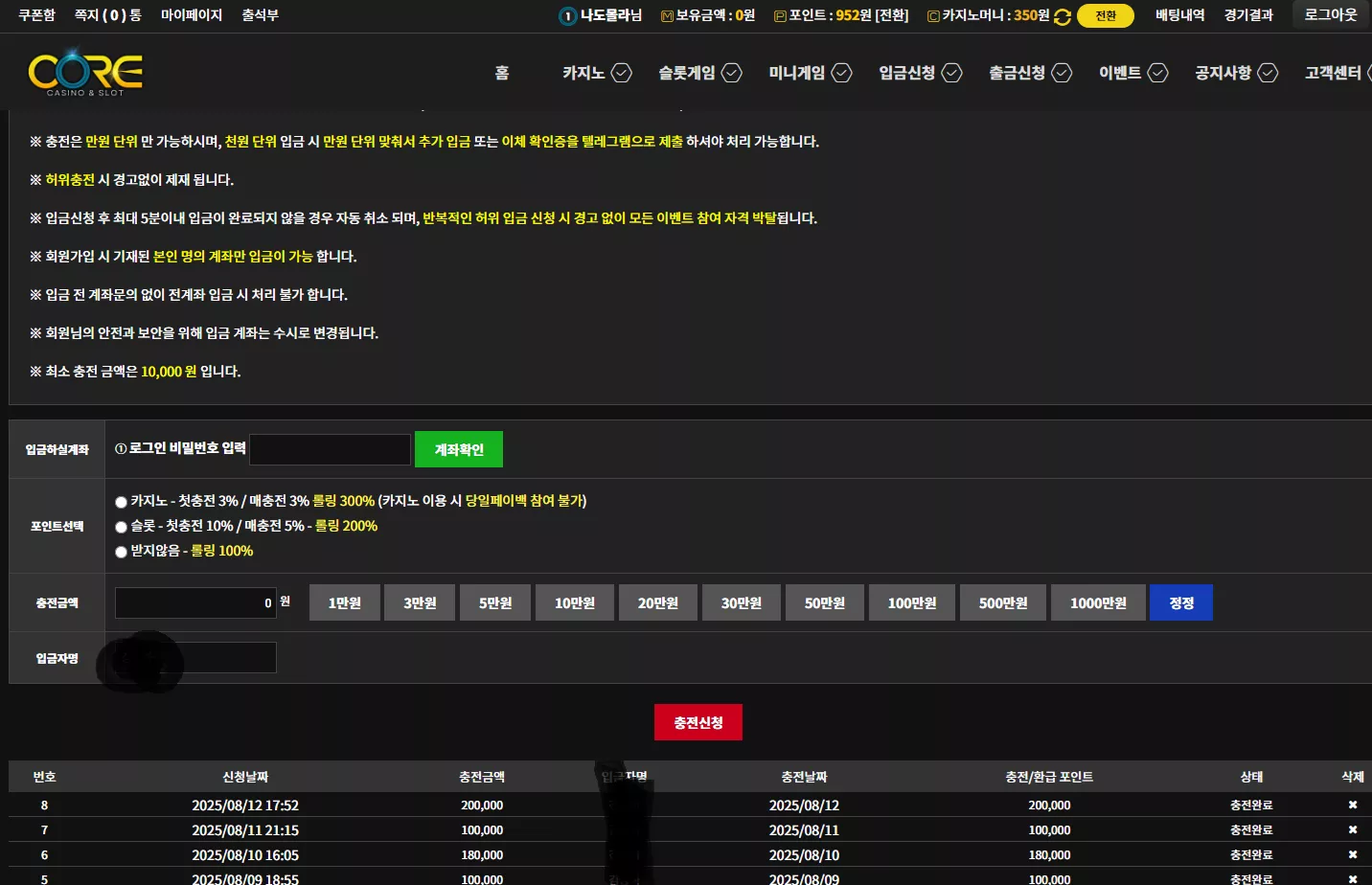The height and width of the screenshot is (885, 1372).
Task: Delete row 7 with its X icon
Action: click(x=1353, y=830)
